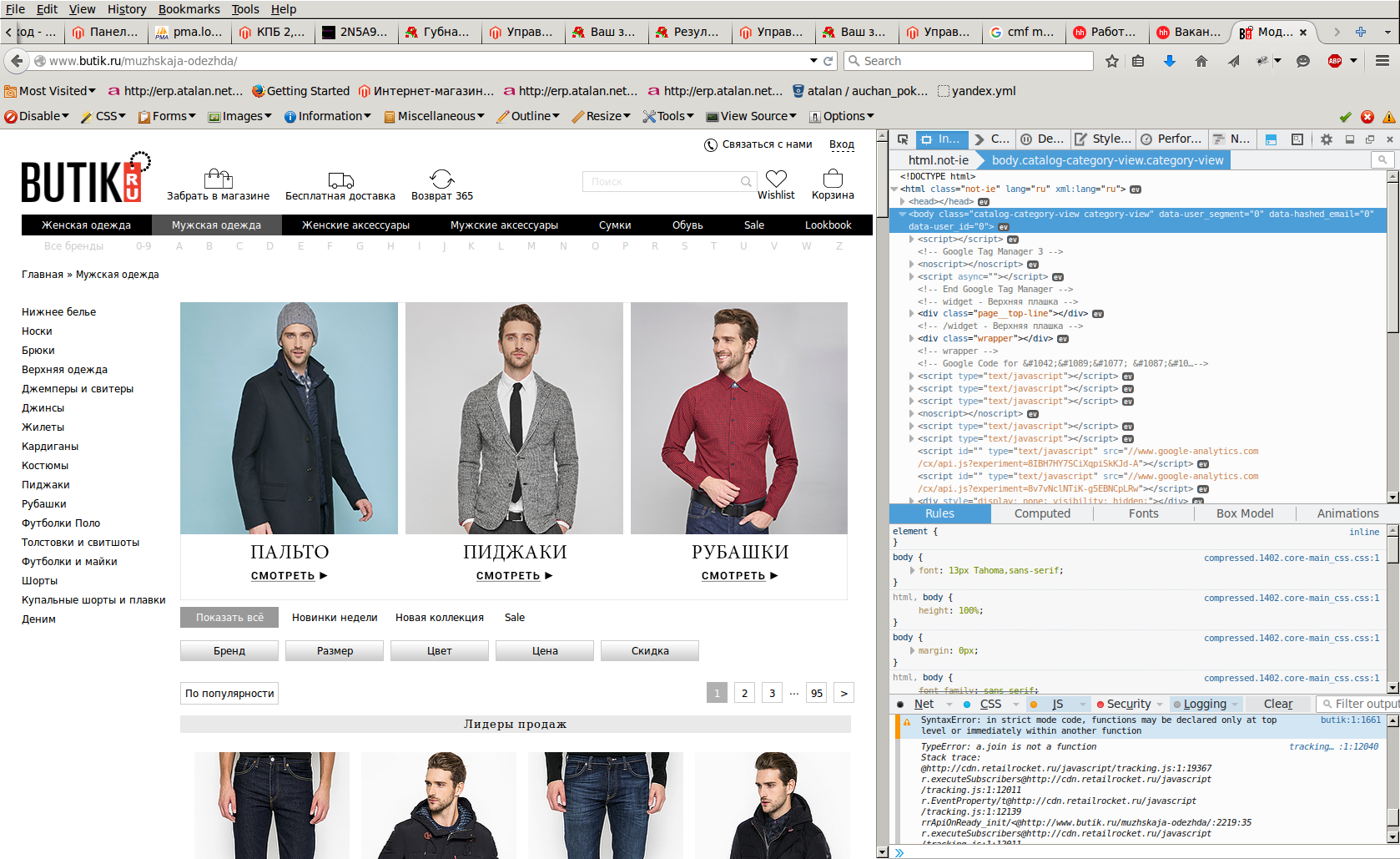
Task: Open the Джинсы sidebar category
Action: click(x=43, y=408)
